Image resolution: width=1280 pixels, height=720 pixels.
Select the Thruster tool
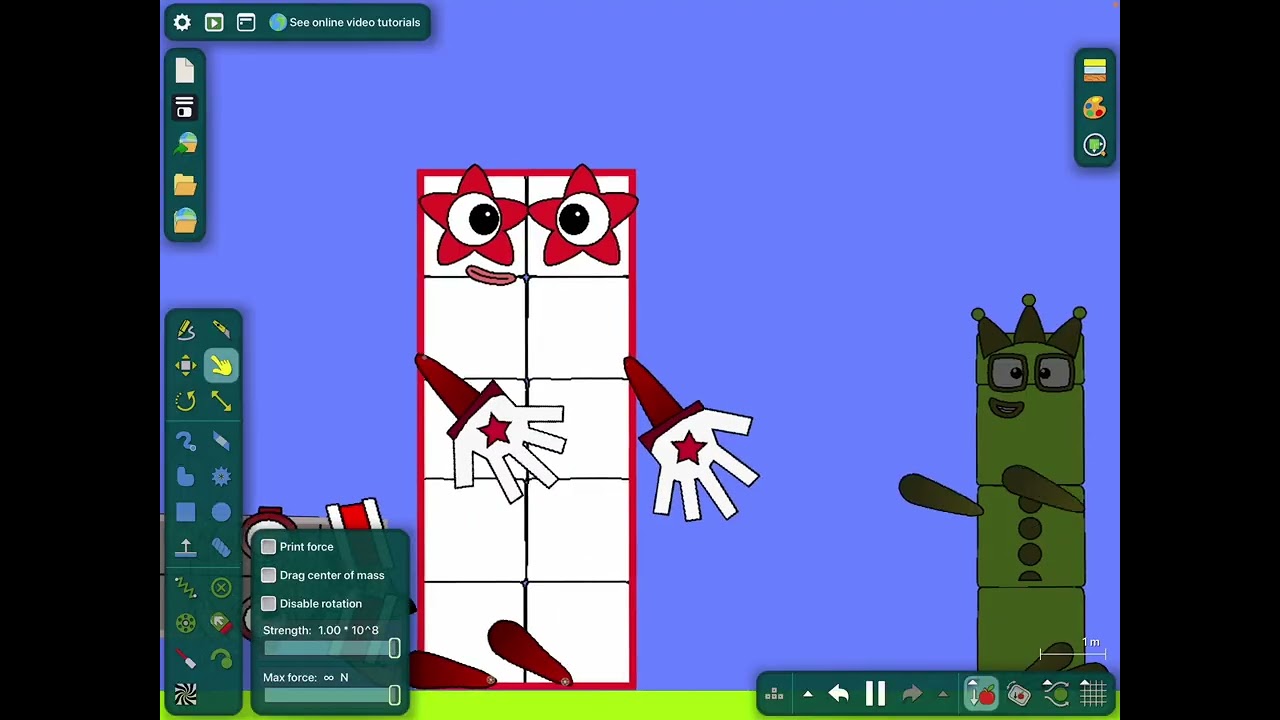coord(221,624)
